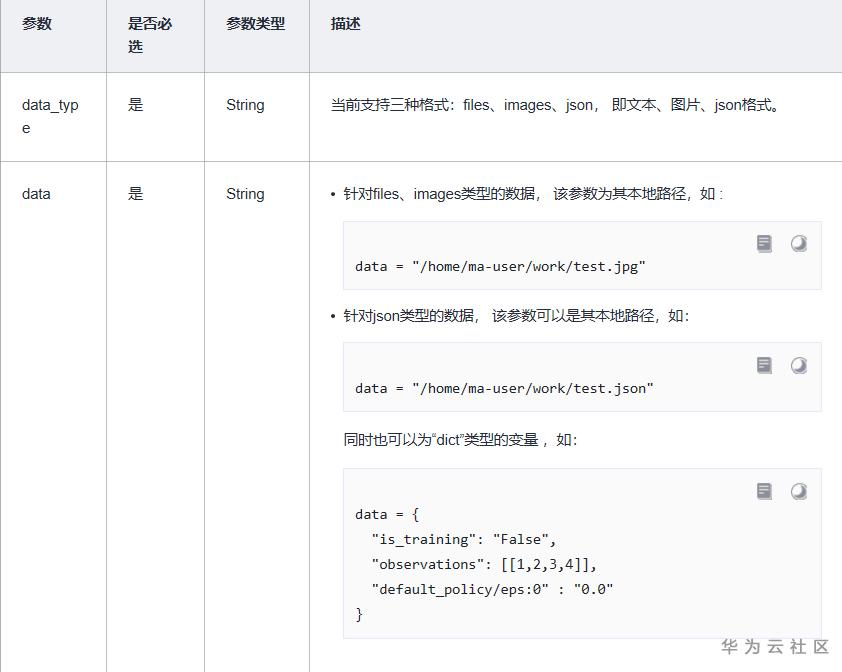The width and height of the screenshot is (842, 672).
Task: Click copy icon on test.jpg code block
Action: coord(765,244)
